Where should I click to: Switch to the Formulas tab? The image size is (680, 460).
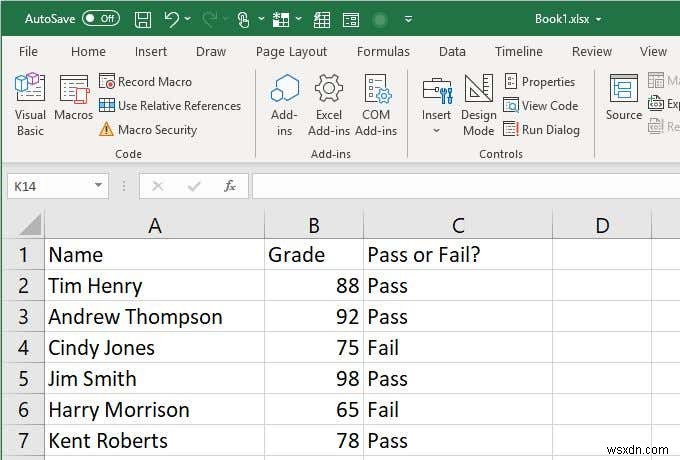point(383,52)
